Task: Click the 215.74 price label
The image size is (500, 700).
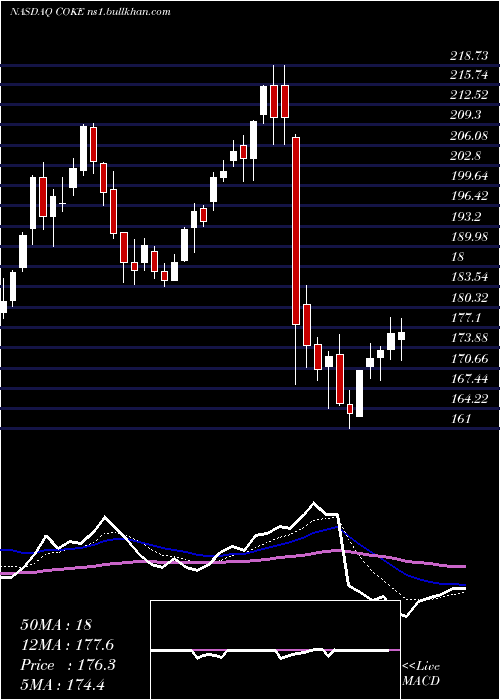Action: [469, 75]
